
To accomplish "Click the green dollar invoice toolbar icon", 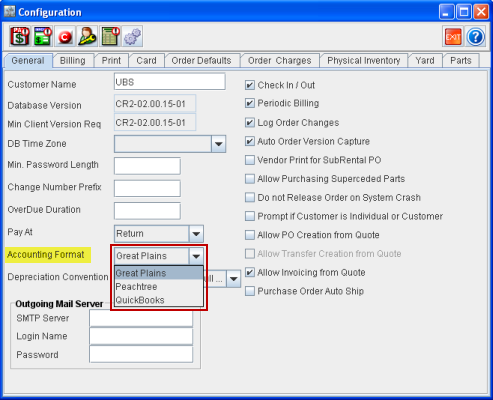I will click(x=43, y=36).
